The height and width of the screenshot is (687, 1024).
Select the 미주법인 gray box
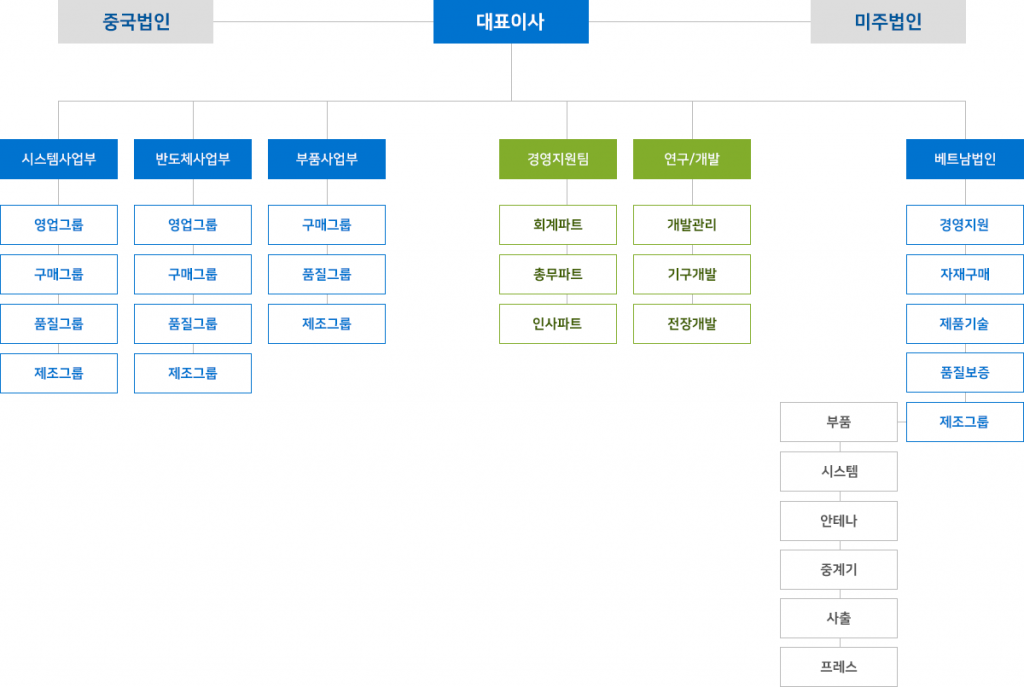[x=888, y=22]
